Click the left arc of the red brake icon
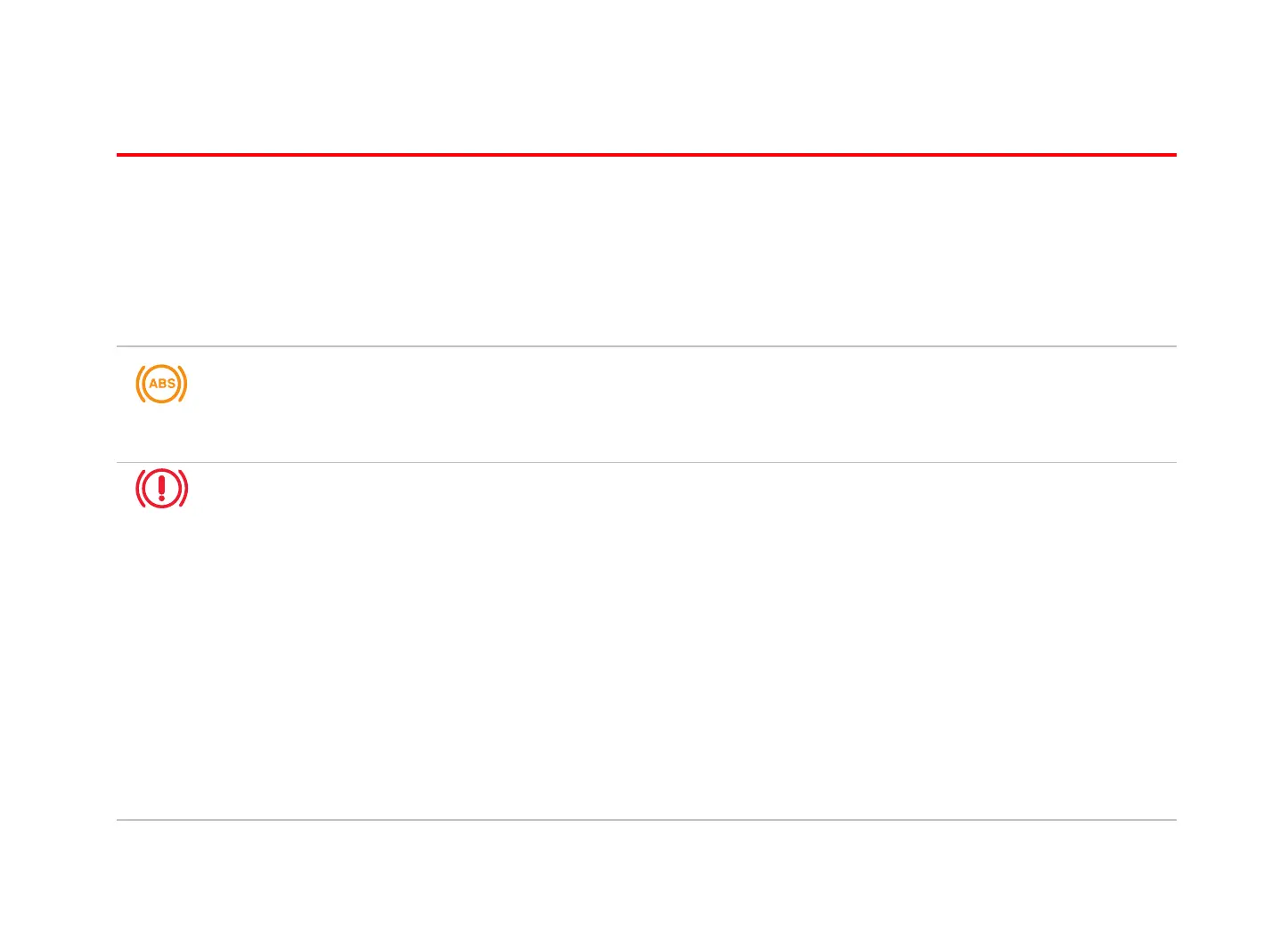 tap(138, 488)
